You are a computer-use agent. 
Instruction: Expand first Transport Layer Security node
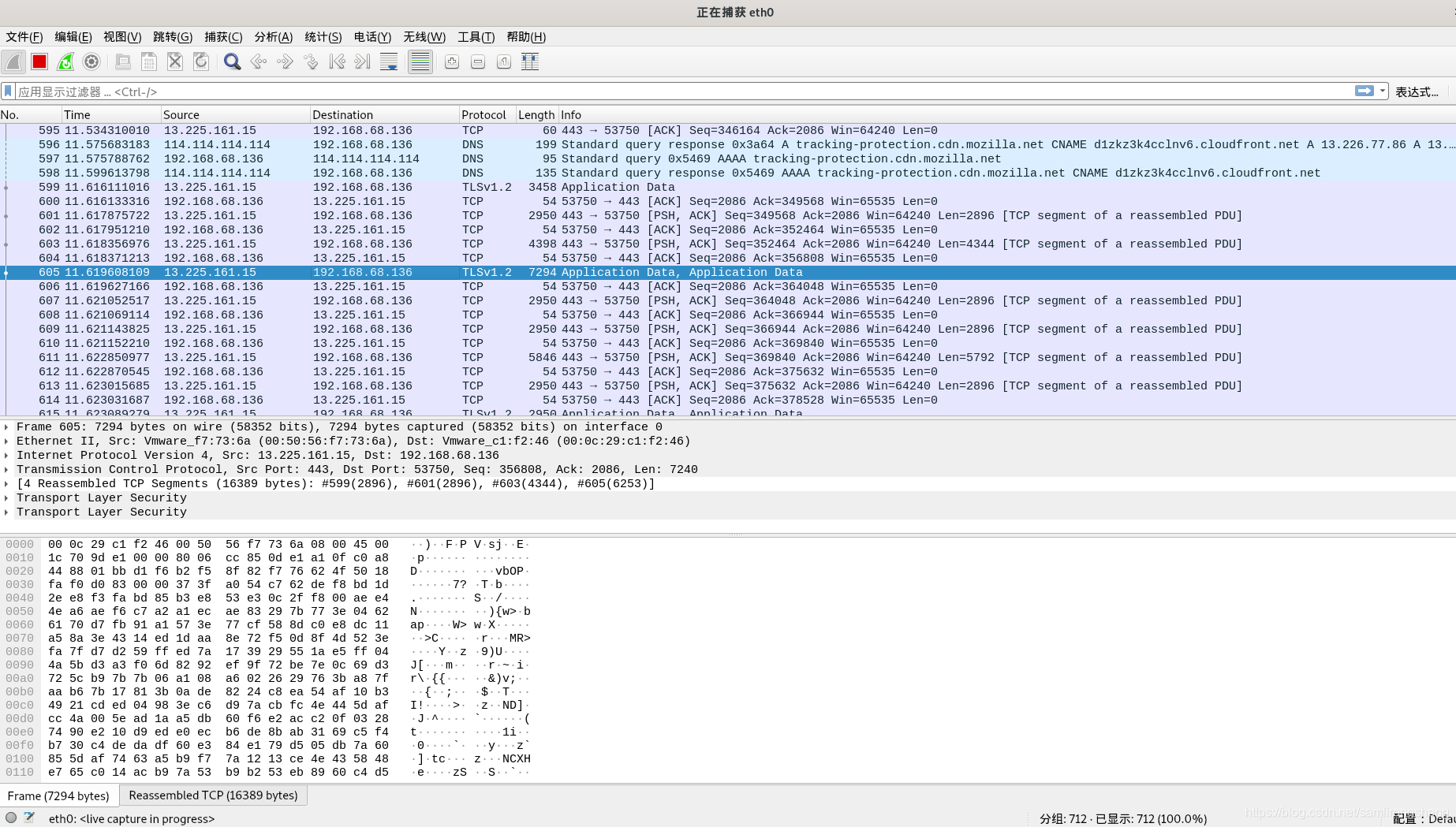[6, 498]
